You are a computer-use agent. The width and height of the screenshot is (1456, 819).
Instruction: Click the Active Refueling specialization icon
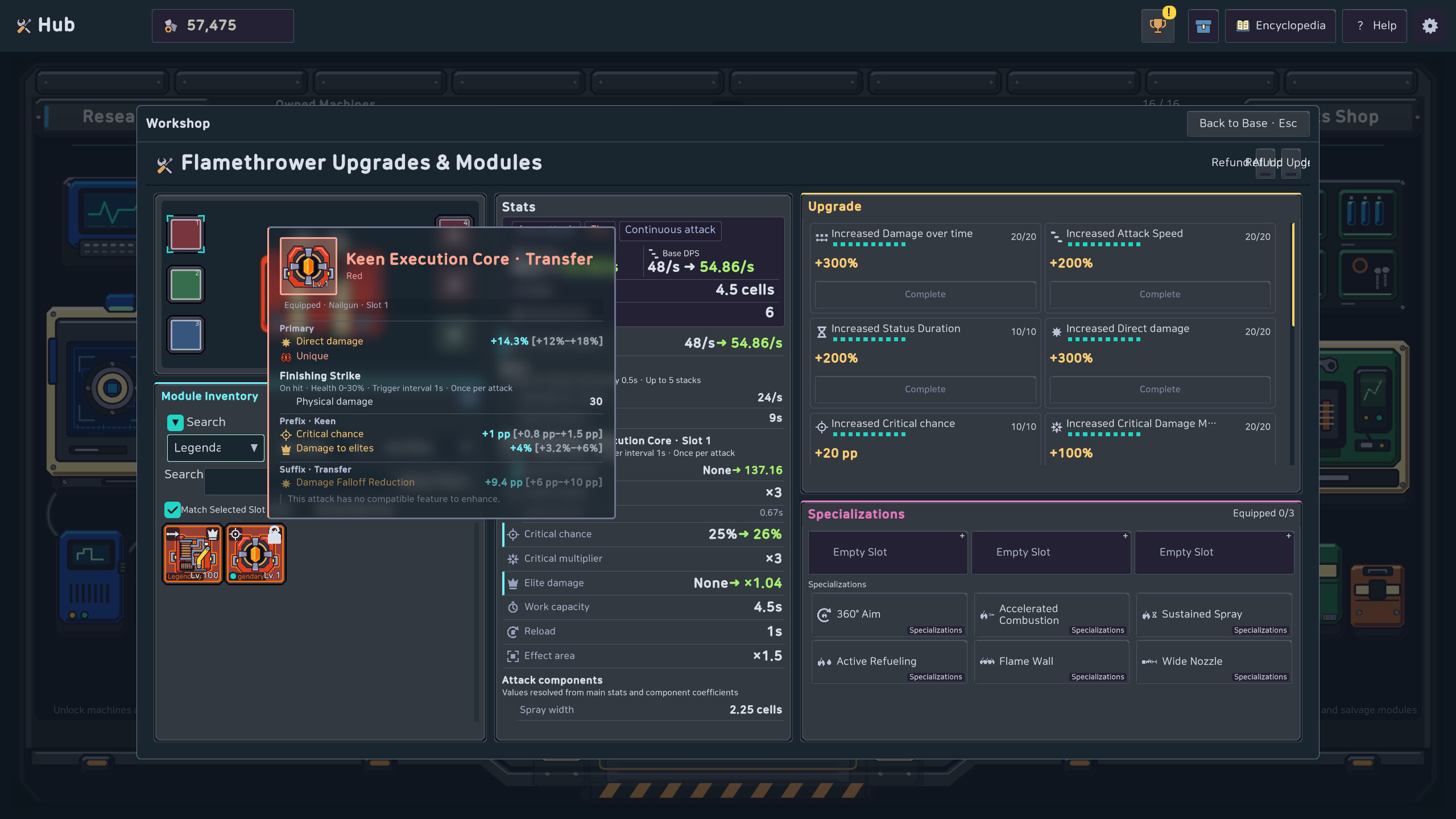(824, 661)
